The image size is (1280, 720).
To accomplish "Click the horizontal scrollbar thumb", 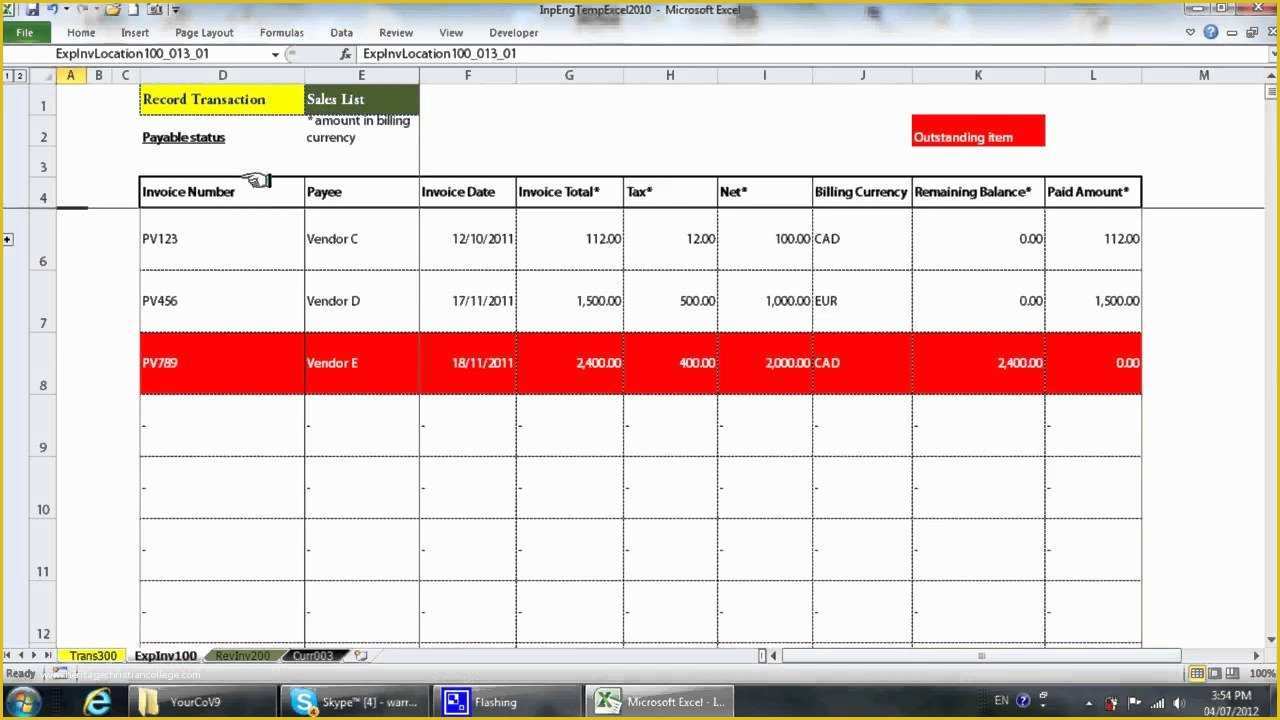I will point(981,656).
